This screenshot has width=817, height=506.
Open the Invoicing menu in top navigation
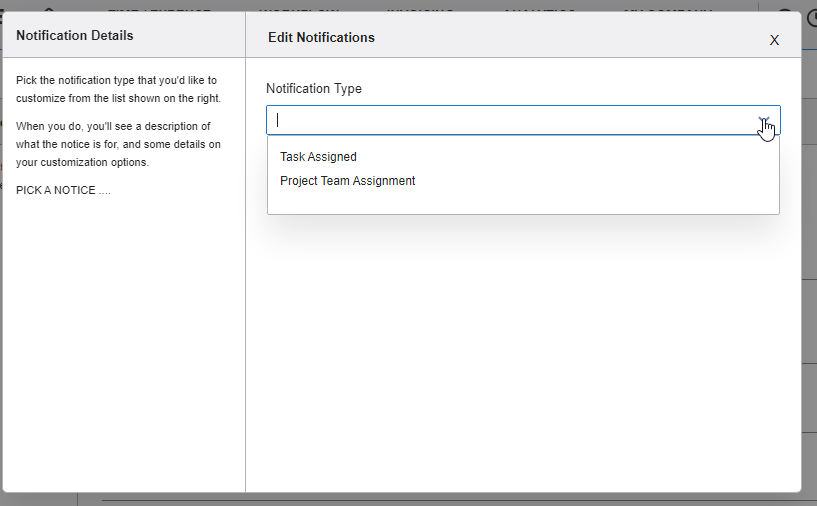(420, 9)
